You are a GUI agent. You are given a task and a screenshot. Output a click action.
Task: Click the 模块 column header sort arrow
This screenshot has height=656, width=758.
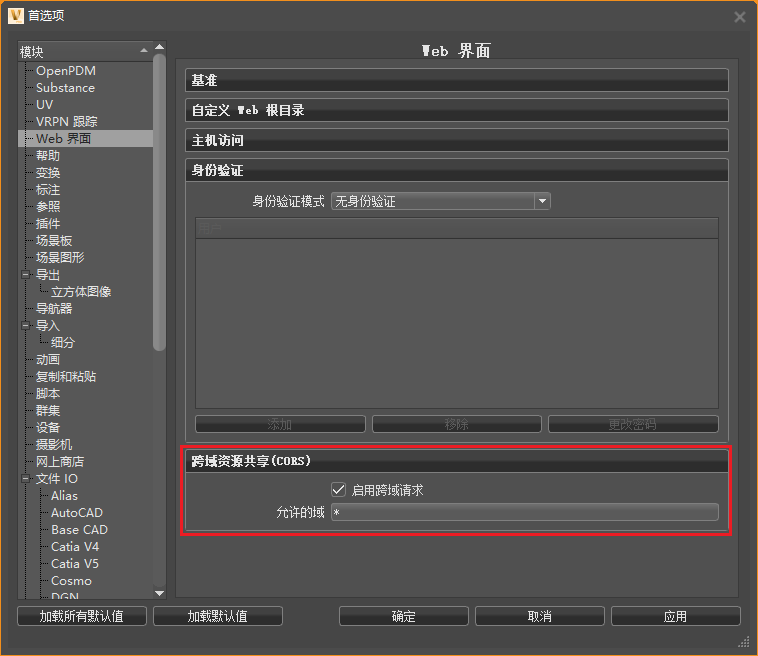[144, 51]
